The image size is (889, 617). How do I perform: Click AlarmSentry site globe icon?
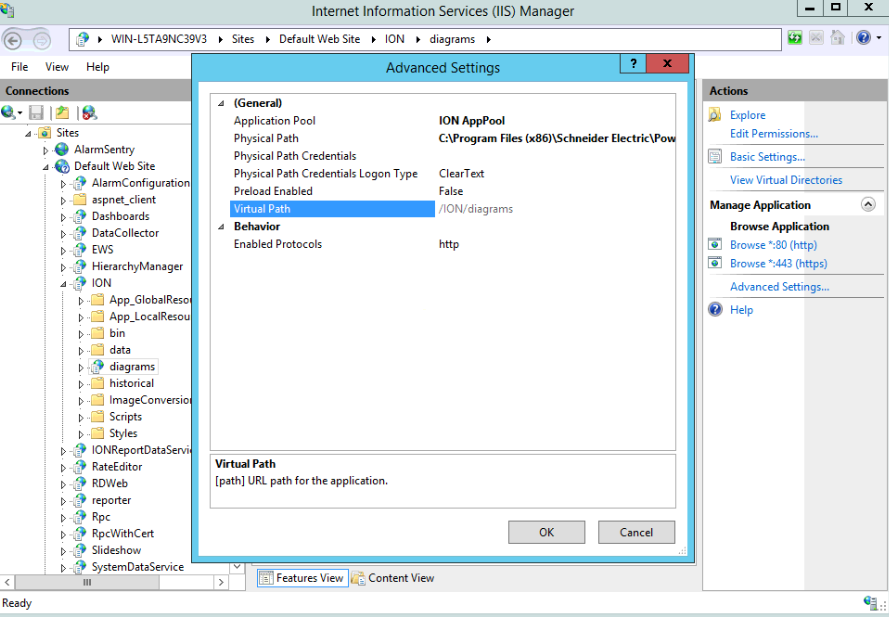point(62,150)
